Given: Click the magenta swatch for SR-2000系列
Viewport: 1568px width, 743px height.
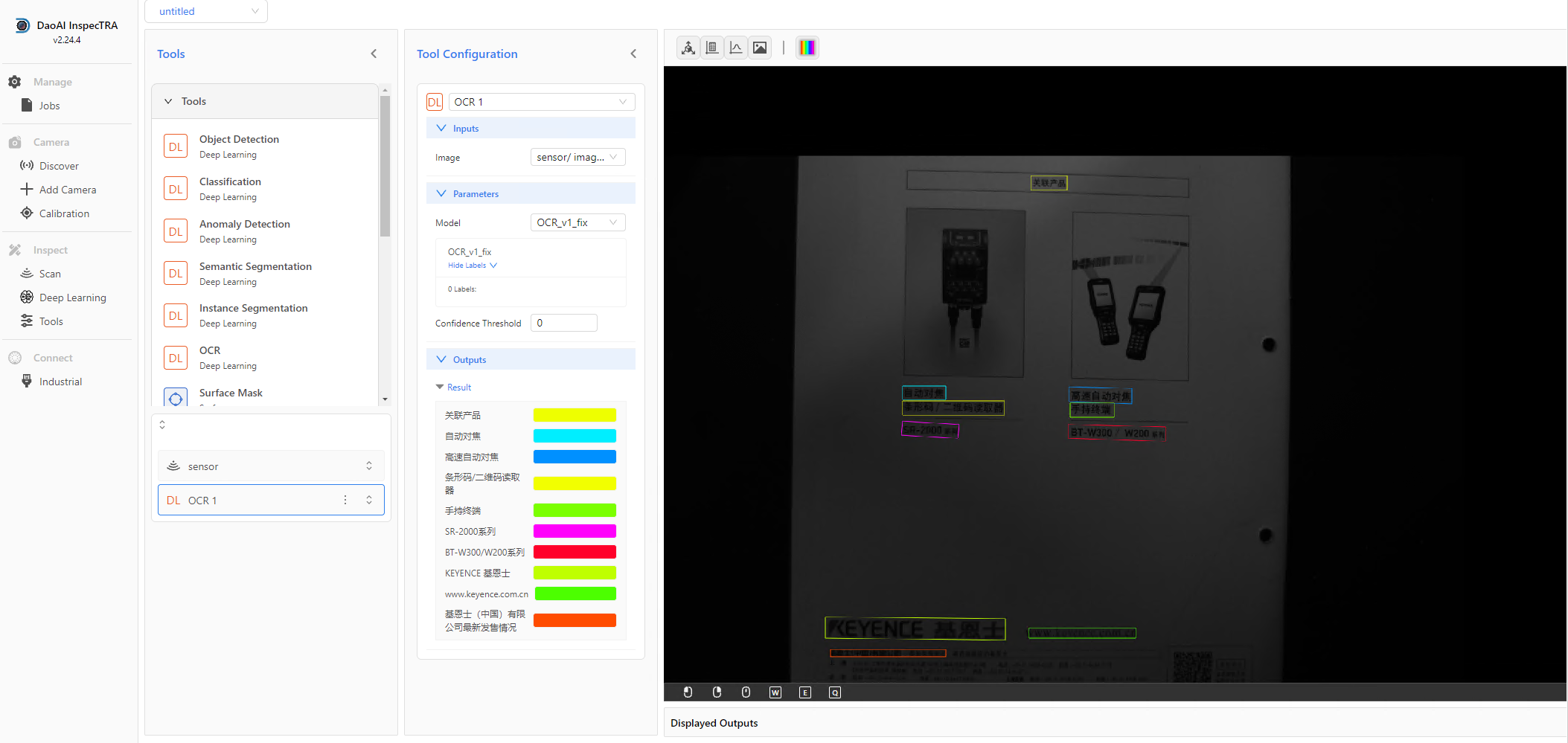Looking at the screenshot, I should click(x=575, y=531).
